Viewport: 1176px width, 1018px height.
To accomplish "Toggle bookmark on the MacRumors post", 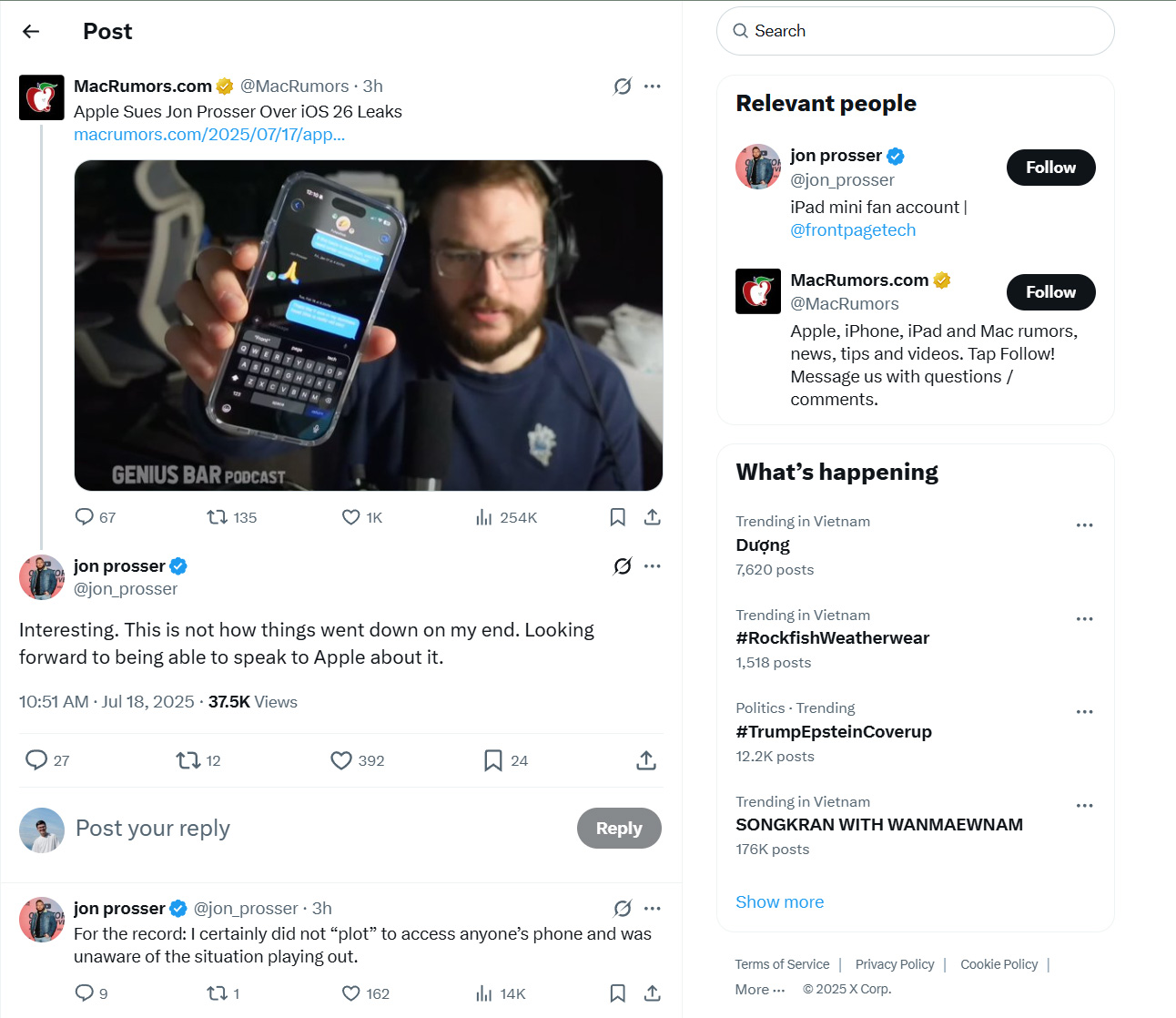I will pos(617,517).
